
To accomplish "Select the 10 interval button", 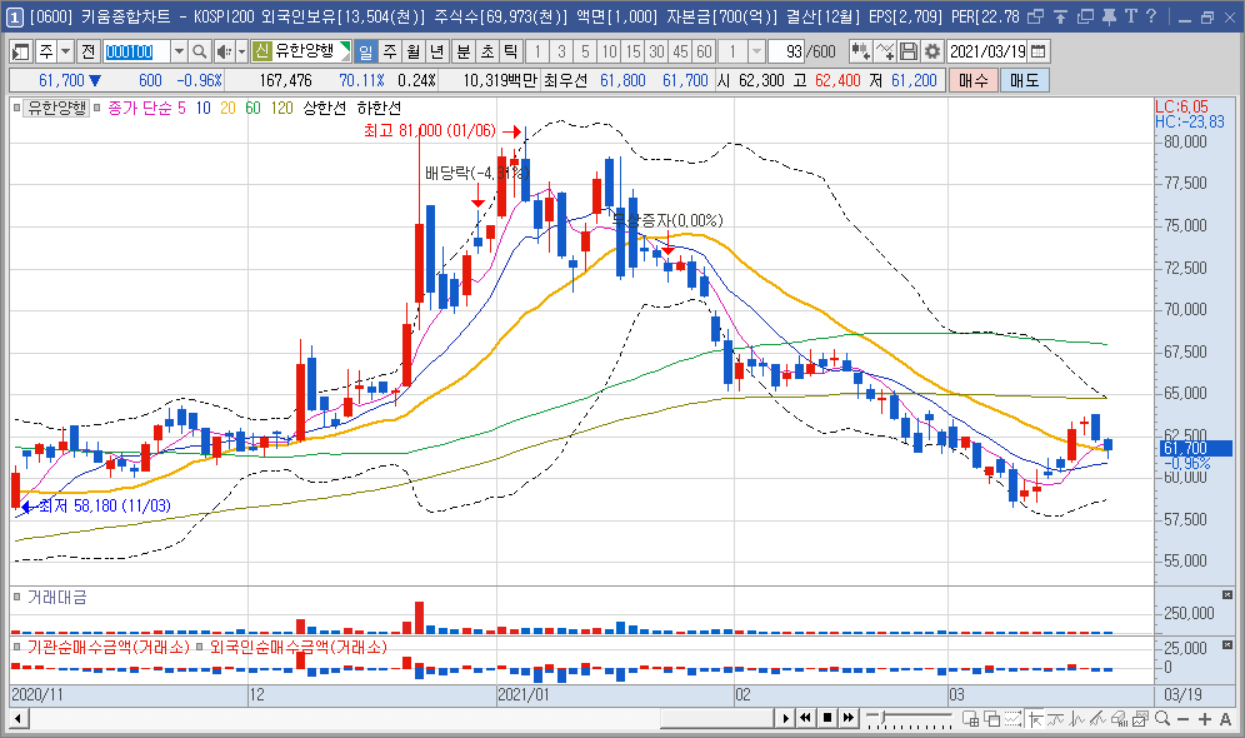I will (609, 51).
